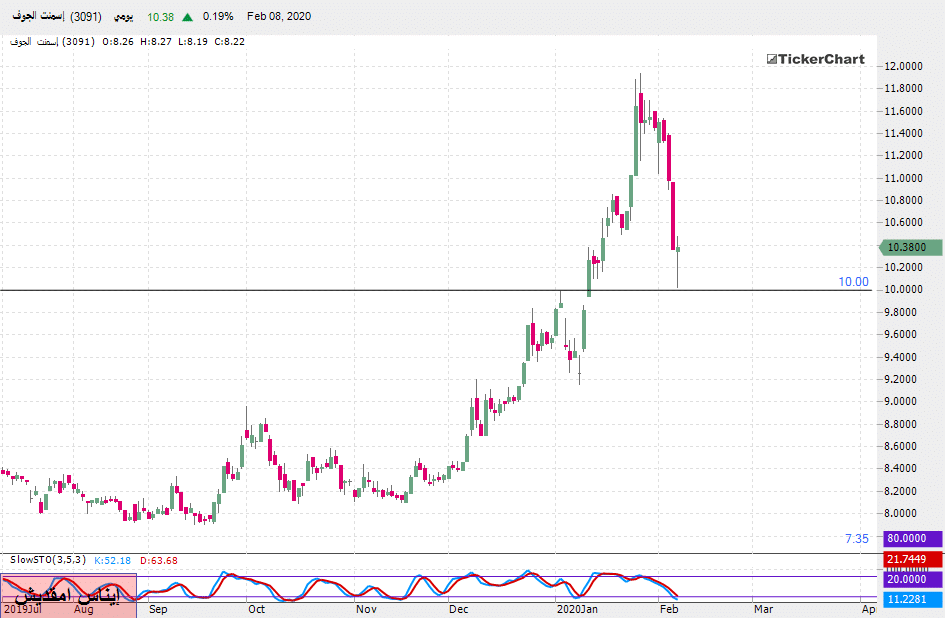Open the SlowSTO(3,5,3) indicator label
This screenshot has height=618, width=945.
pyautogui.click(x=48, y=560)
